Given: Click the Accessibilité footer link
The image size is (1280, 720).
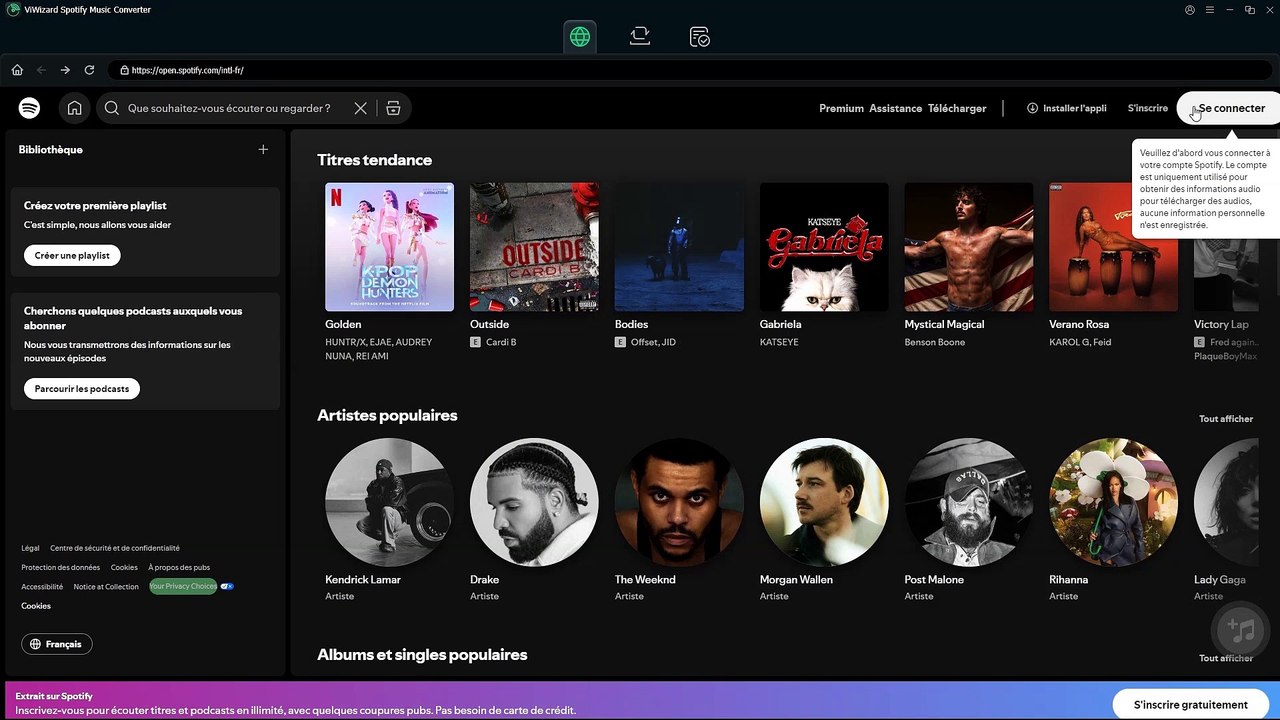Looking at the screenshot, I should pyautogui.click(x=42, y=586).
